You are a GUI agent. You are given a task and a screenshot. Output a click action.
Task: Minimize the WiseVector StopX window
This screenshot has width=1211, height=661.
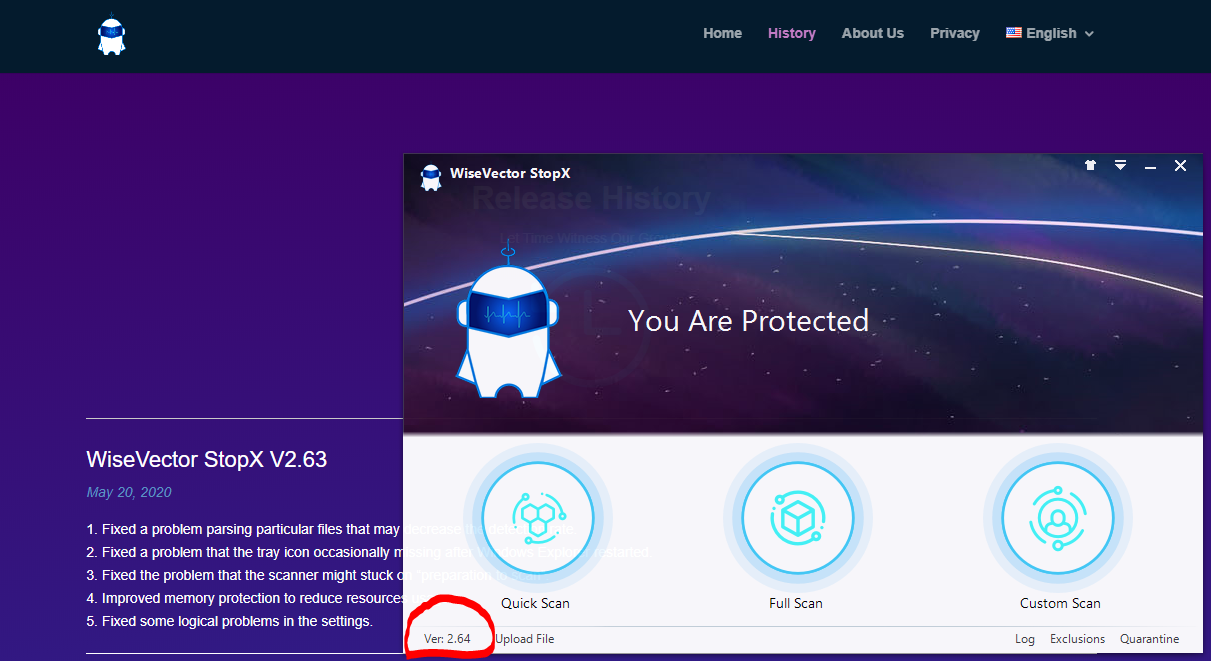coord(1150,166)
